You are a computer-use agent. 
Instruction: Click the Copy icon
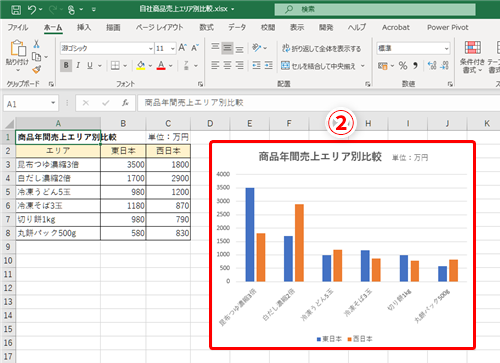[36, 57]
